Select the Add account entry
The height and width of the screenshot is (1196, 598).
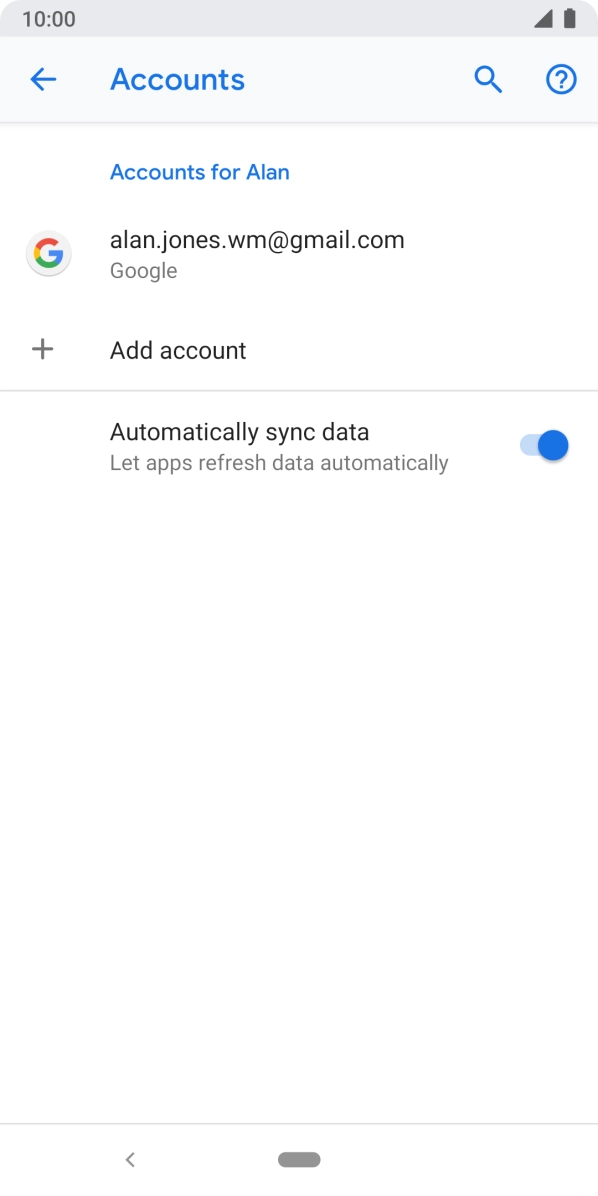(299, 350)
